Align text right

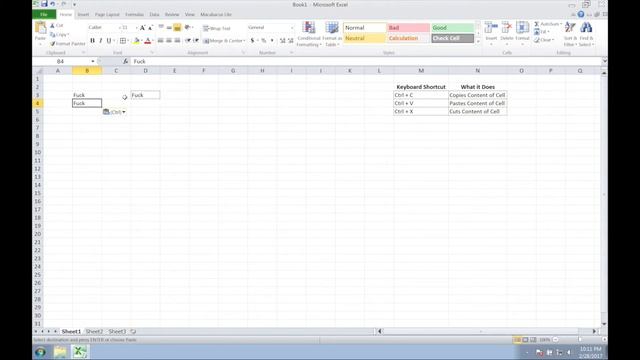(x=177, y=40)
